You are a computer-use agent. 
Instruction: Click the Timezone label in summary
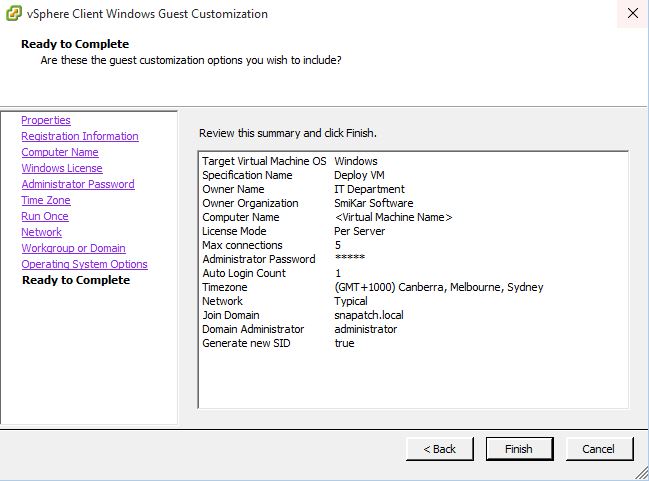tap(225, 287)
